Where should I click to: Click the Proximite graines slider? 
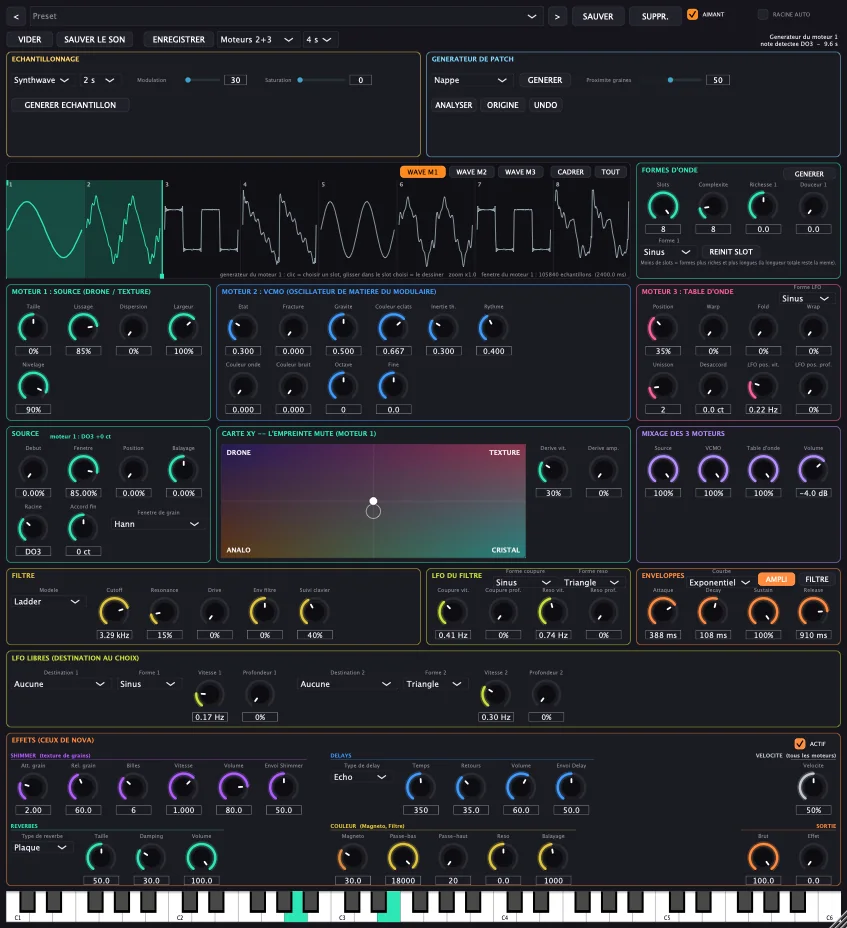coord(685,80)
